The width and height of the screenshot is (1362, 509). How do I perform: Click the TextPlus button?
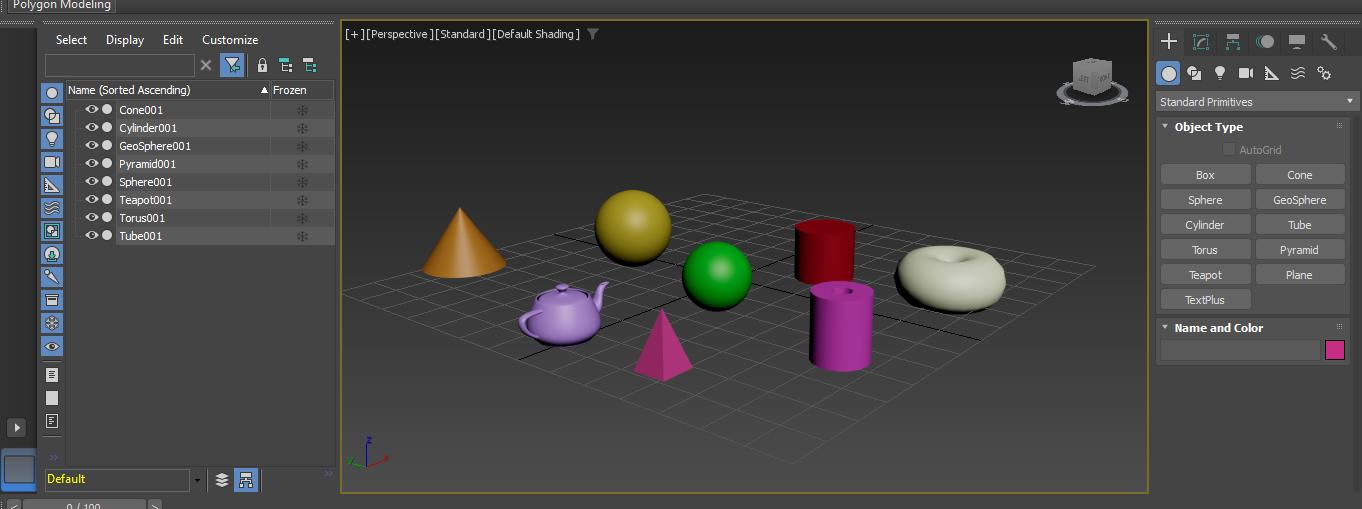pos(1205,300)
